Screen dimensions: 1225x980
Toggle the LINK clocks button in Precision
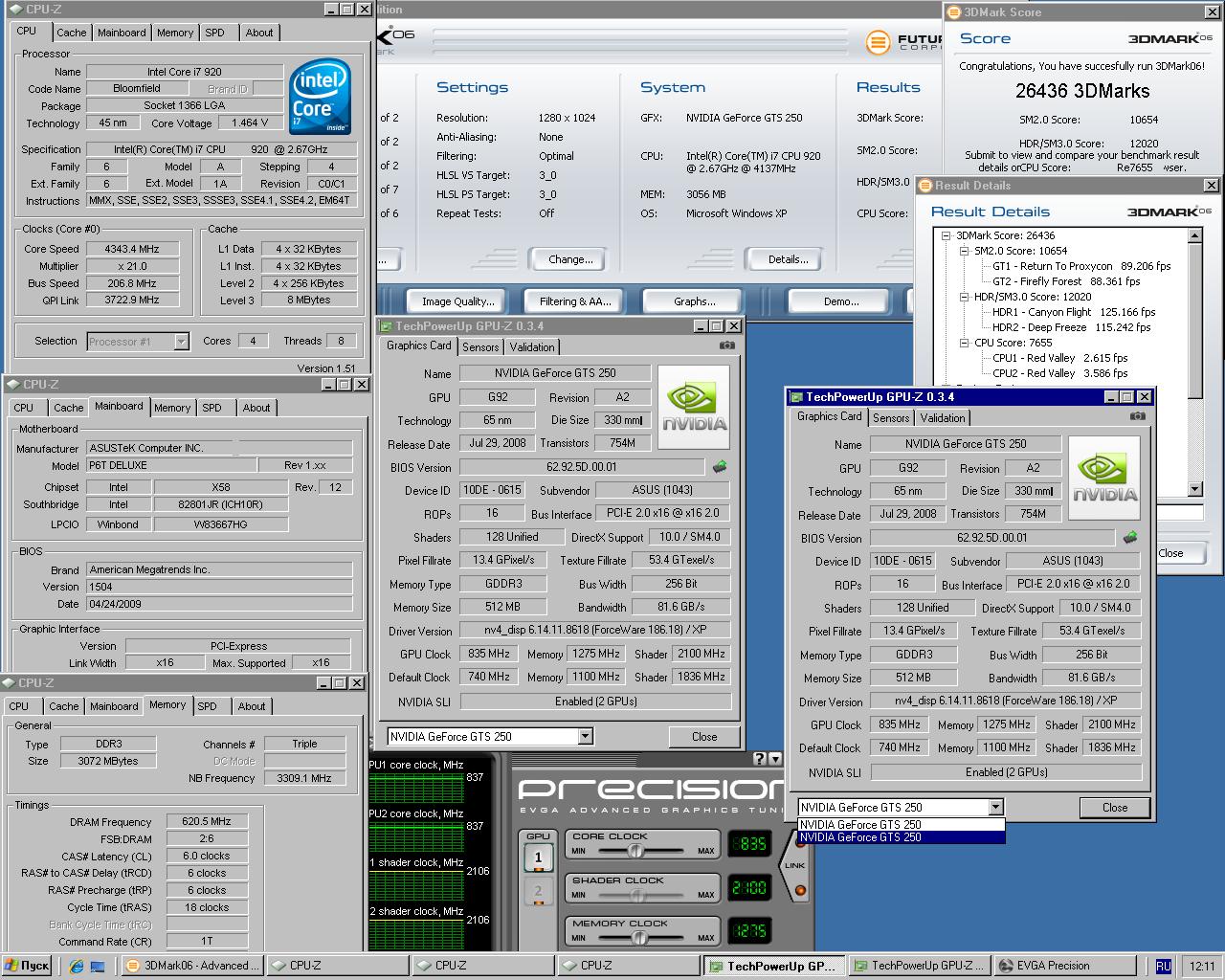coord(795,865)
